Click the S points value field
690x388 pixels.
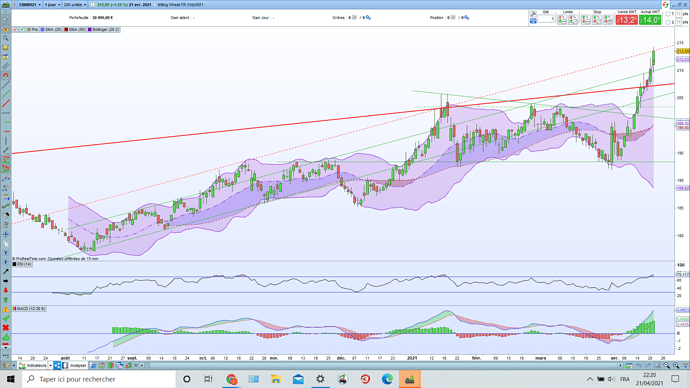(679, 22)
